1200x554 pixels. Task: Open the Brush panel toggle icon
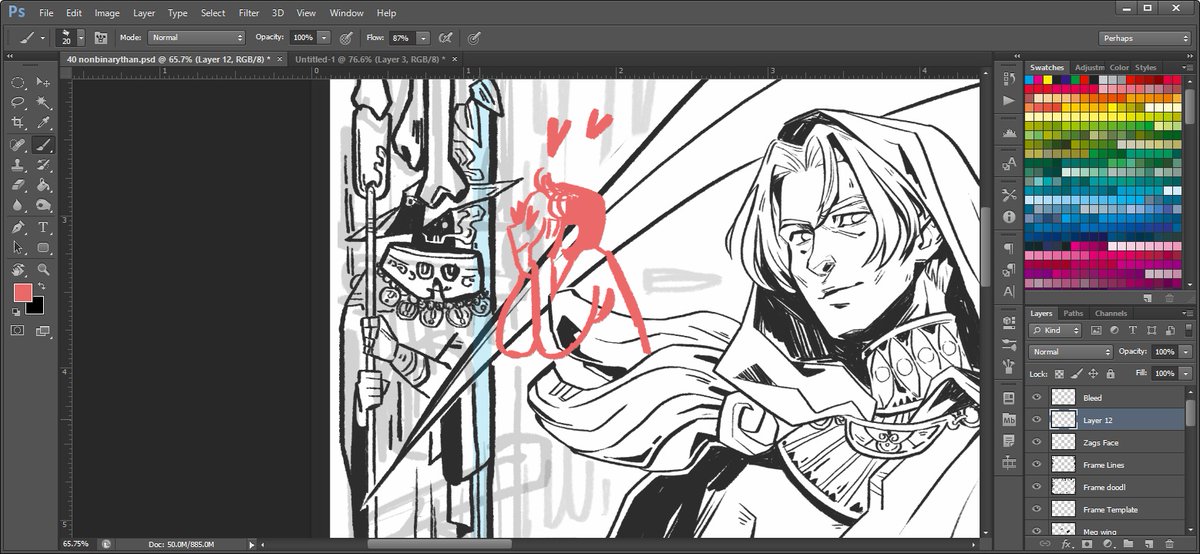[100, 37]
